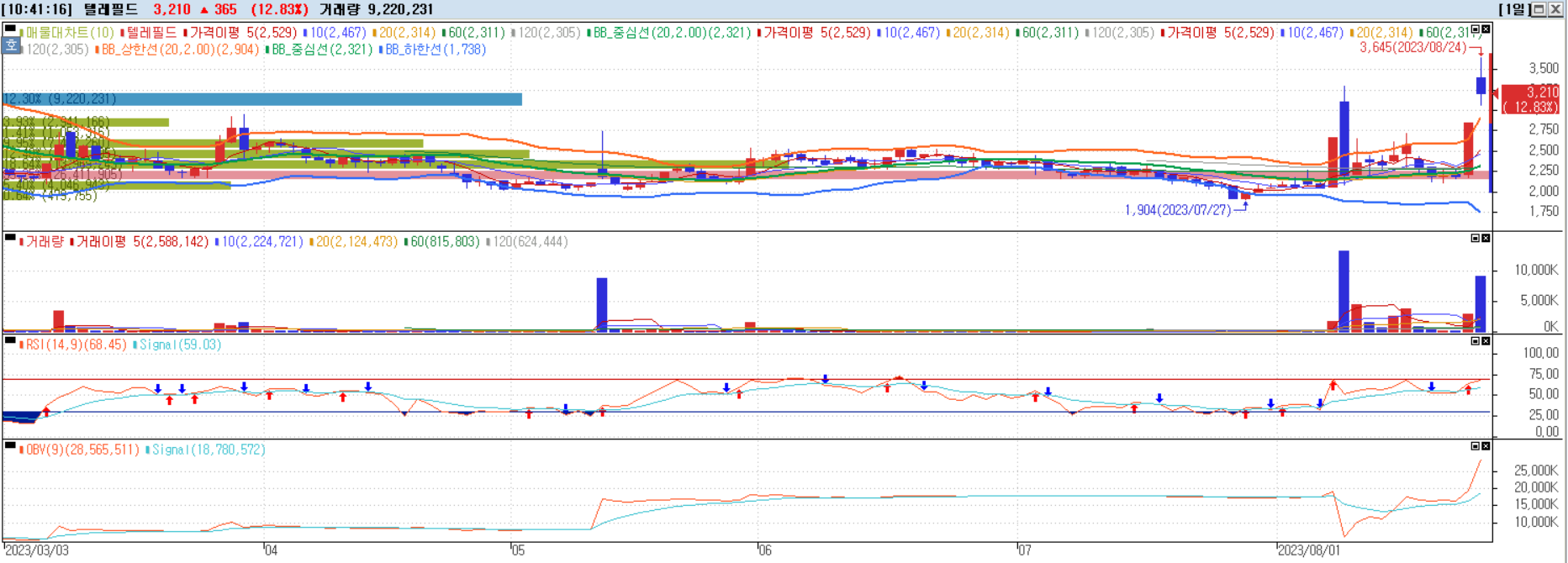This screenshot has height=563, width=1568.
Task: Close the volume pane
Action: click(1486, 239)
